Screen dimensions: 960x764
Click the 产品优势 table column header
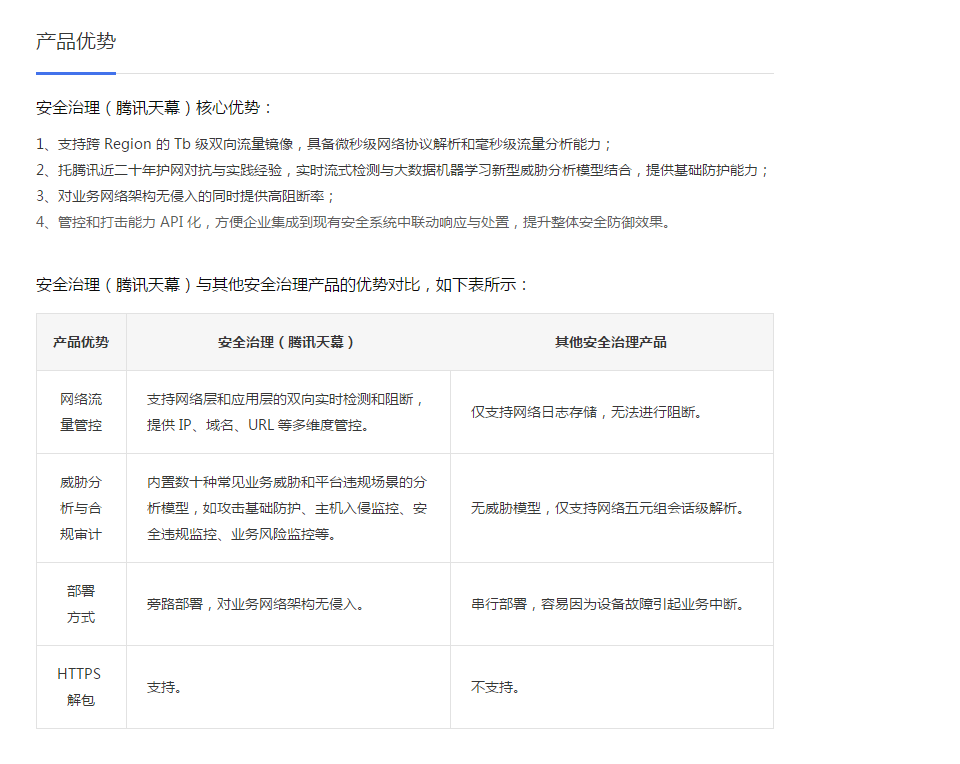click(x=81, y=342)
